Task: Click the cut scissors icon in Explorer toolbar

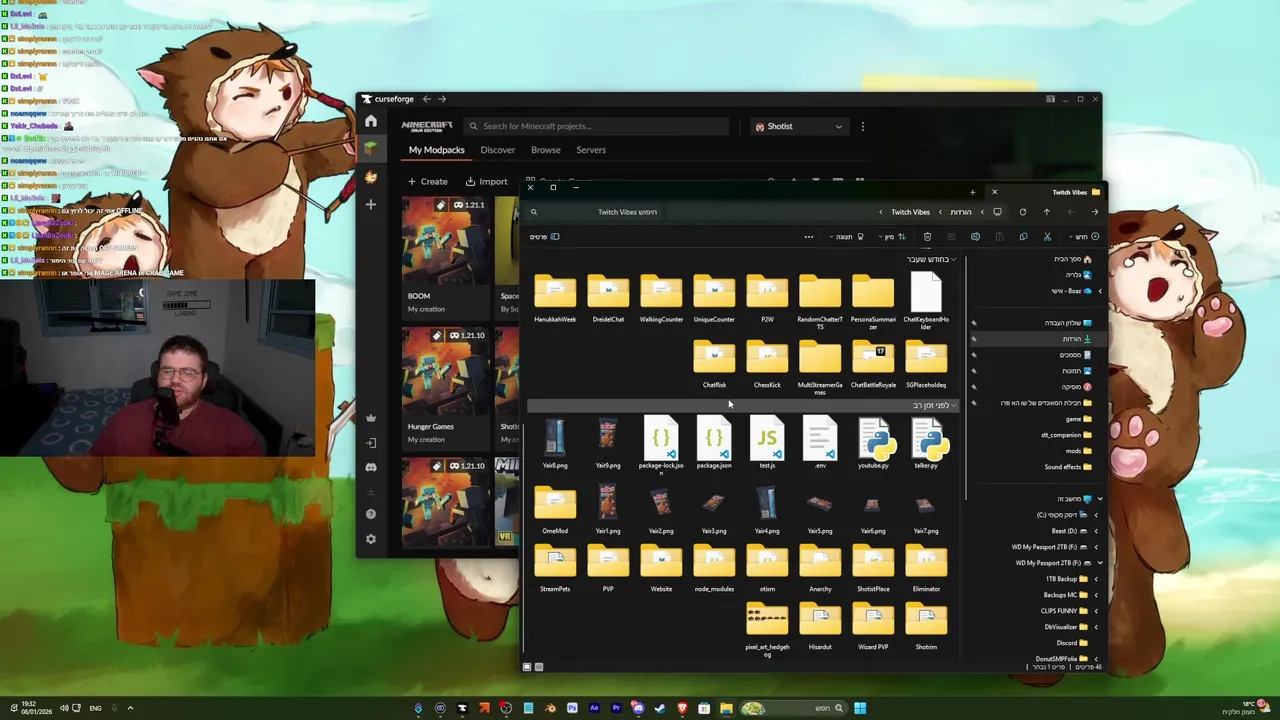Action: (x=1047, y=237)
